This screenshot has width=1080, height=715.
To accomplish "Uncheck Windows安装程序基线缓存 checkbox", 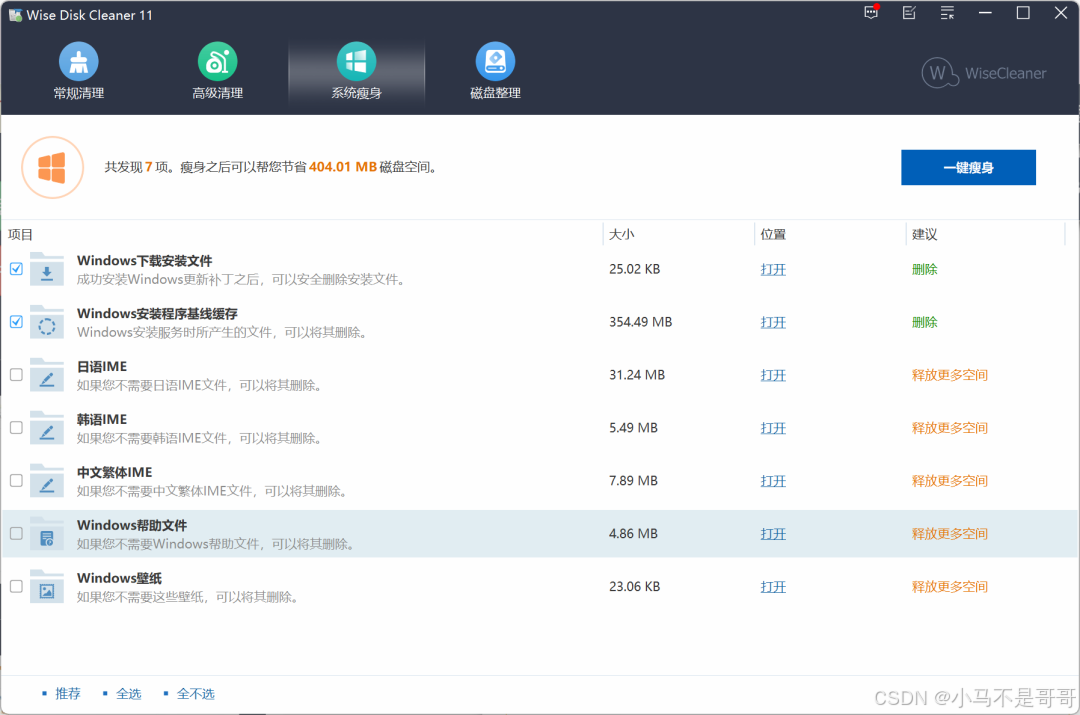I will point(17,322).
